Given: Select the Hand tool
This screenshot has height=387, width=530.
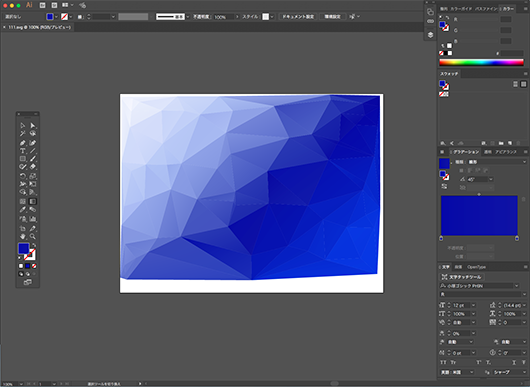Looking at the screenshot, I should pyautogui.click(x=23, y=237).
